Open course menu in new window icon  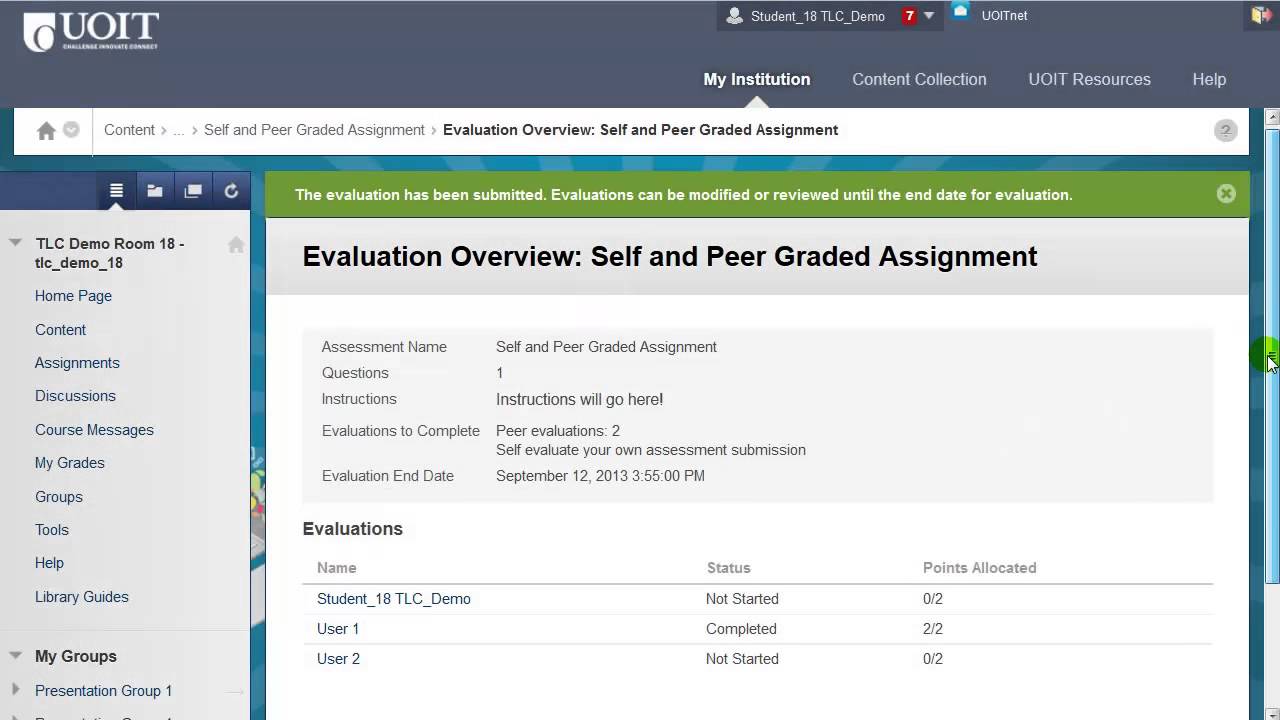pyautogui.click(x=193, y=191)
